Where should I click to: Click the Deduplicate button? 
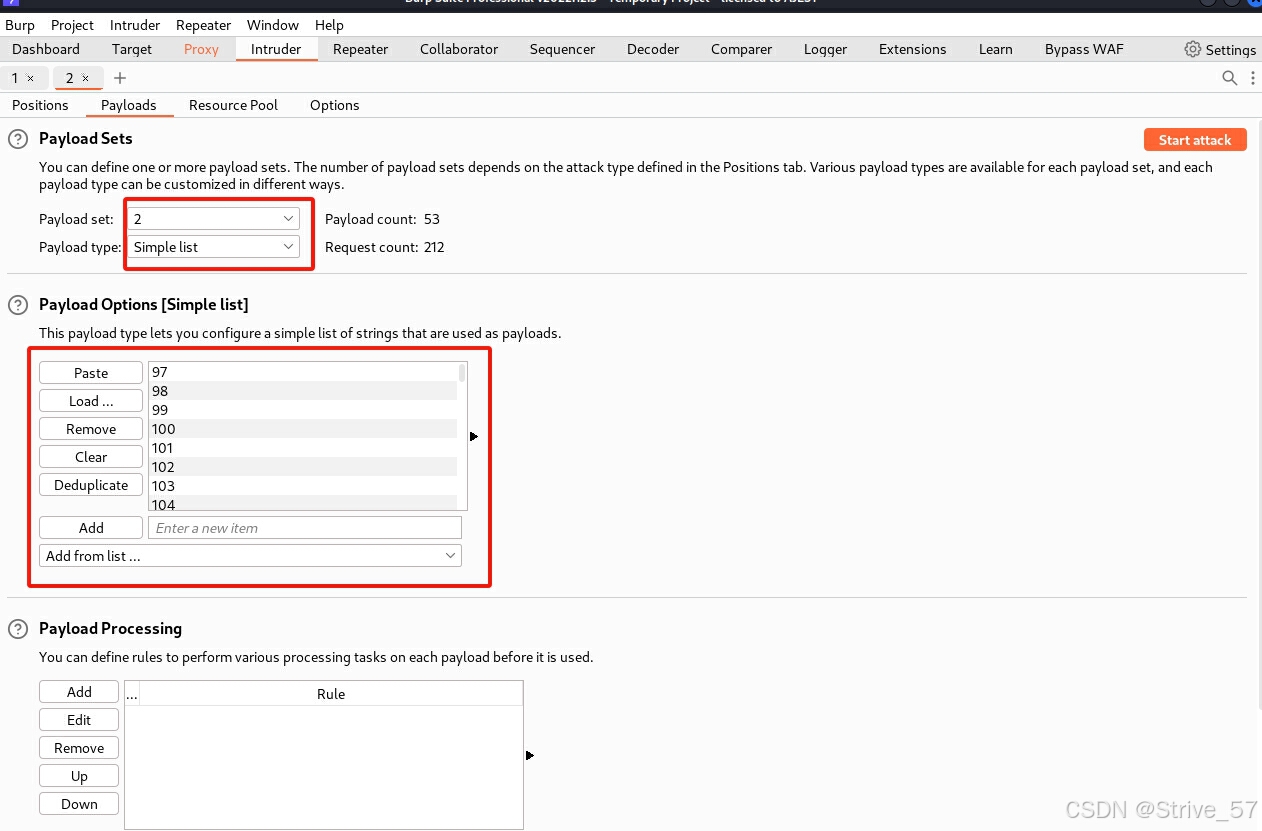91,485
